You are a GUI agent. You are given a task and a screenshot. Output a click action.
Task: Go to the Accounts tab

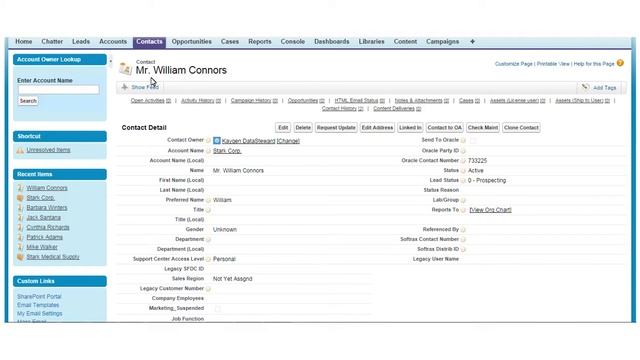point(113,42)
